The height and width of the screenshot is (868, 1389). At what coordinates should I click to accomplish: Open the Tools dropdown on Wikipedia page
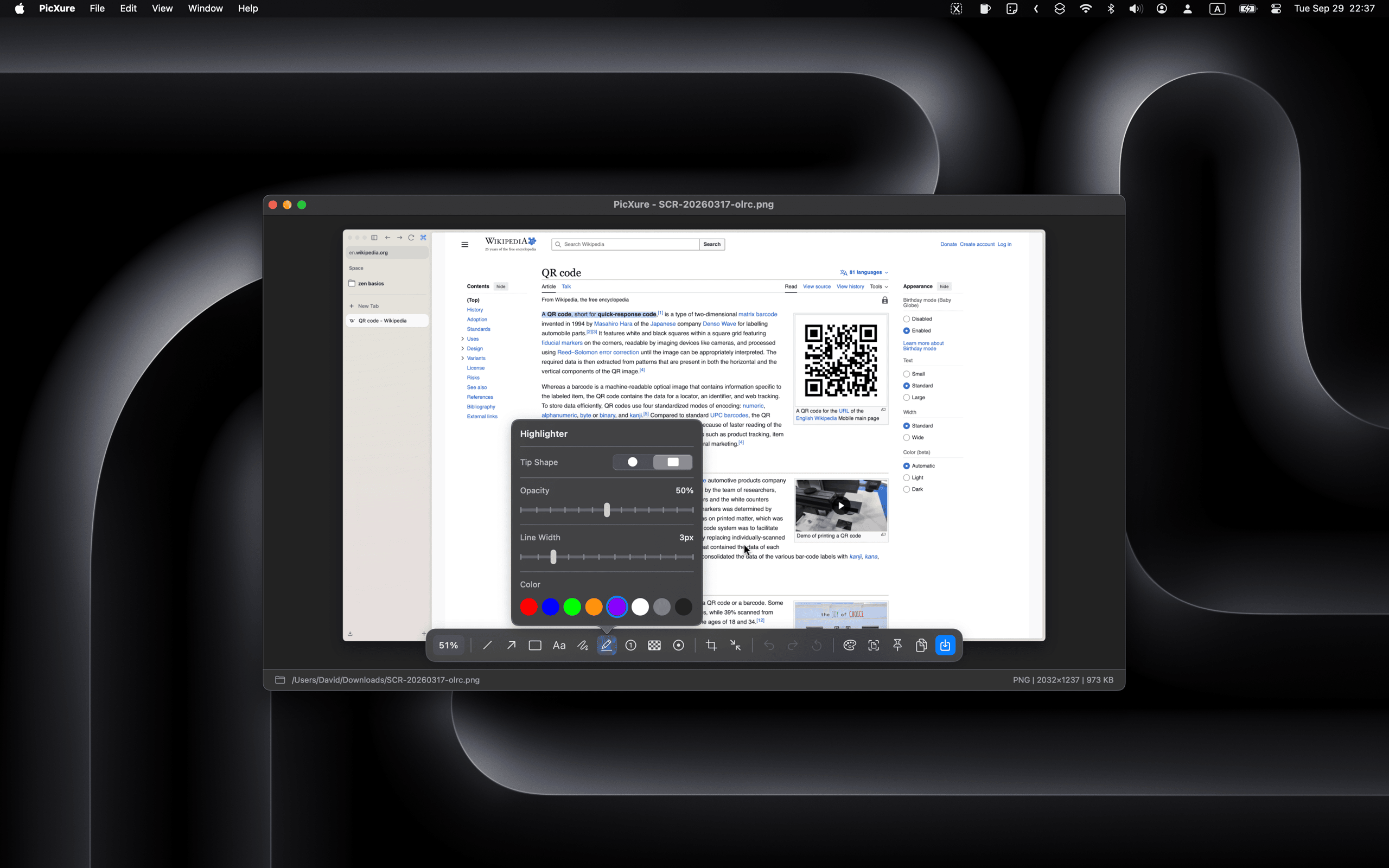click(x=879, y=286)
